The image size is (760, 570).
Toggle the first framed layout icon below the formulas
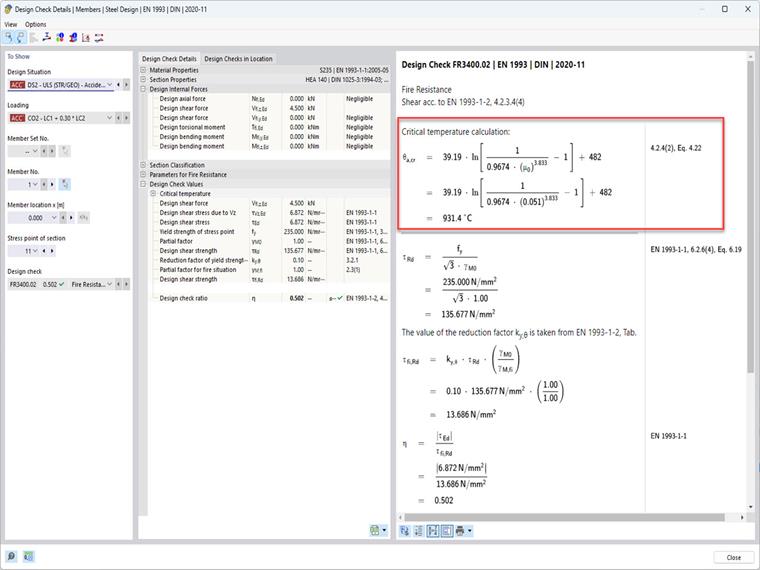click(x=433, y=531)
